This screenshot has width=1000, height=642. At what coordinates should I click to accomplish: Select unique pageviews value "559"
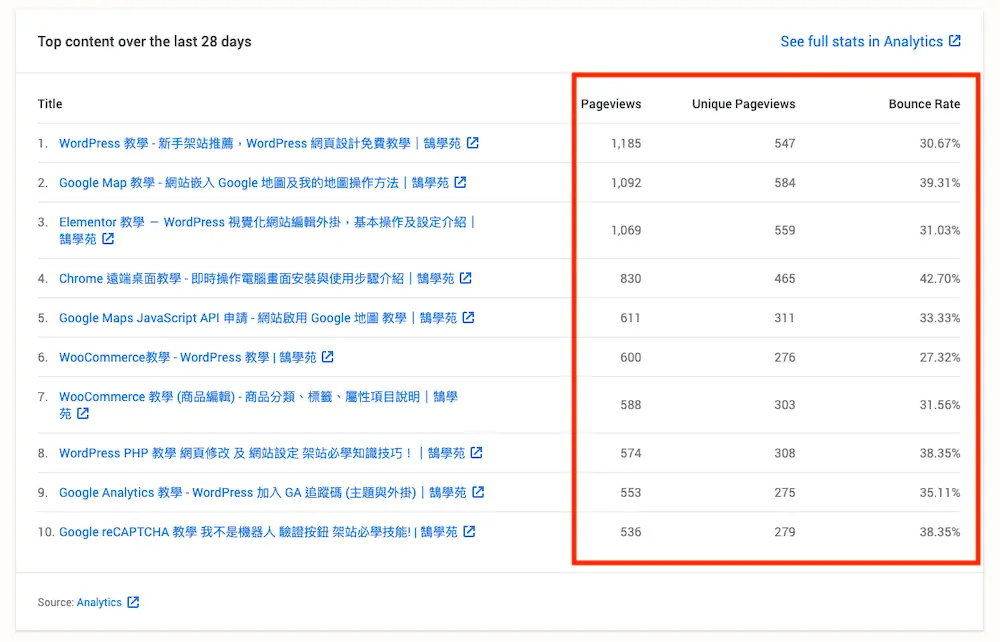(x=785, y=230)
